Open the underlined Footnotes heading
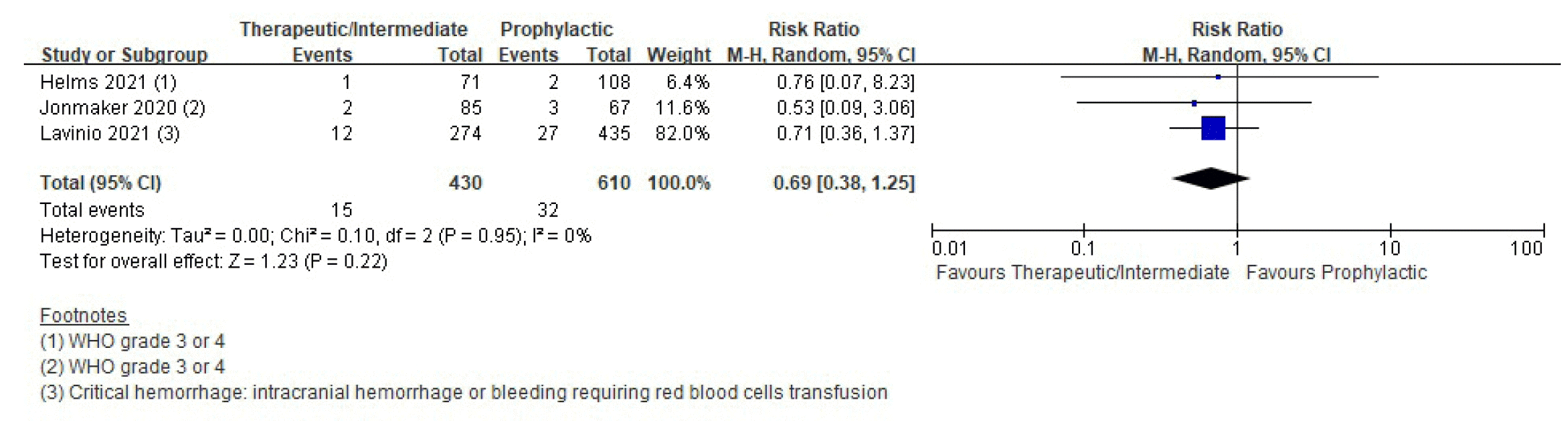Screen dimensions: 1568x421 [x=83, y=315]
